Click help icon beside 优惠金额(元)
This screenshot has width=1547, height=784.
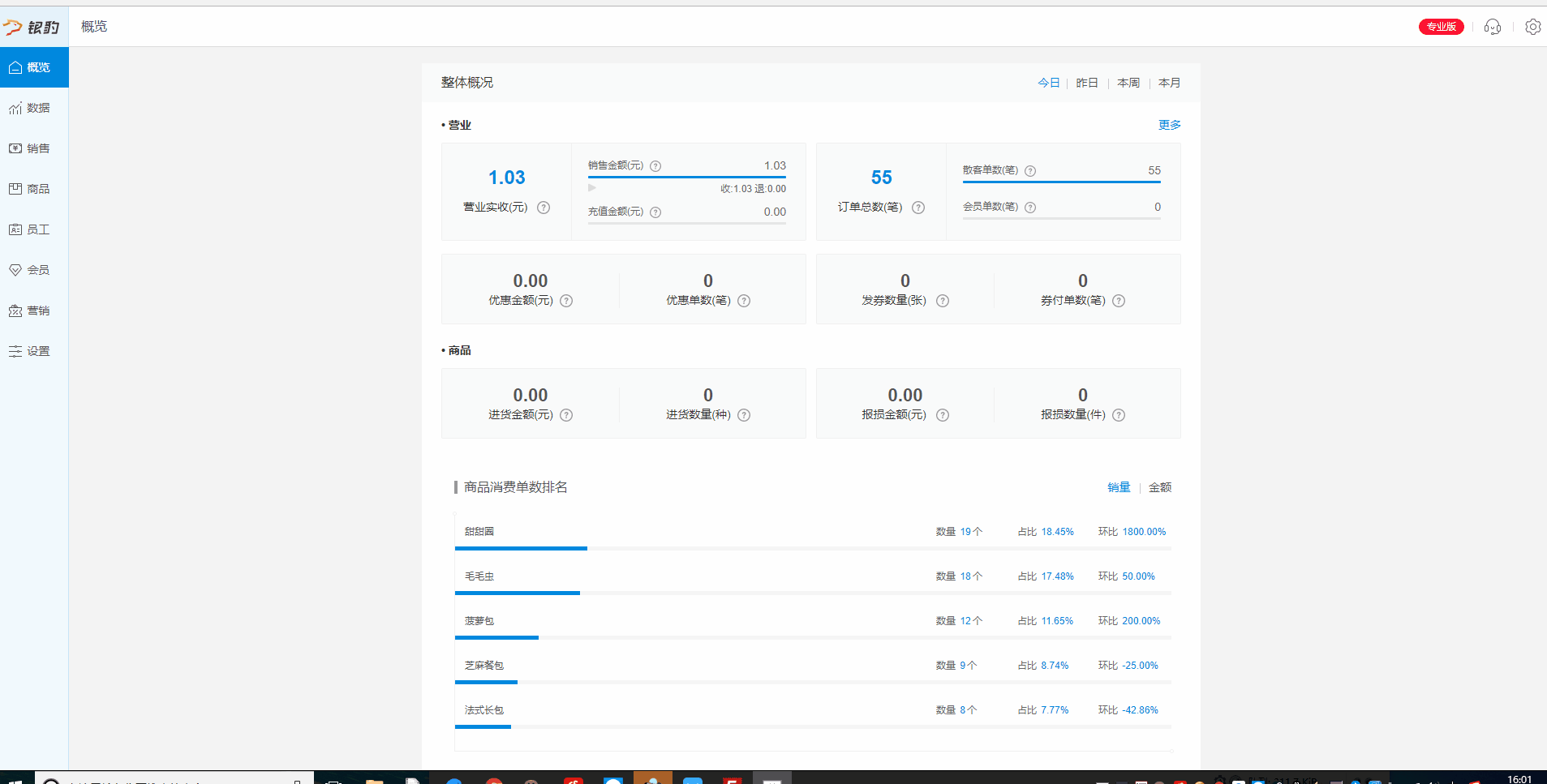tap(566, 301)
